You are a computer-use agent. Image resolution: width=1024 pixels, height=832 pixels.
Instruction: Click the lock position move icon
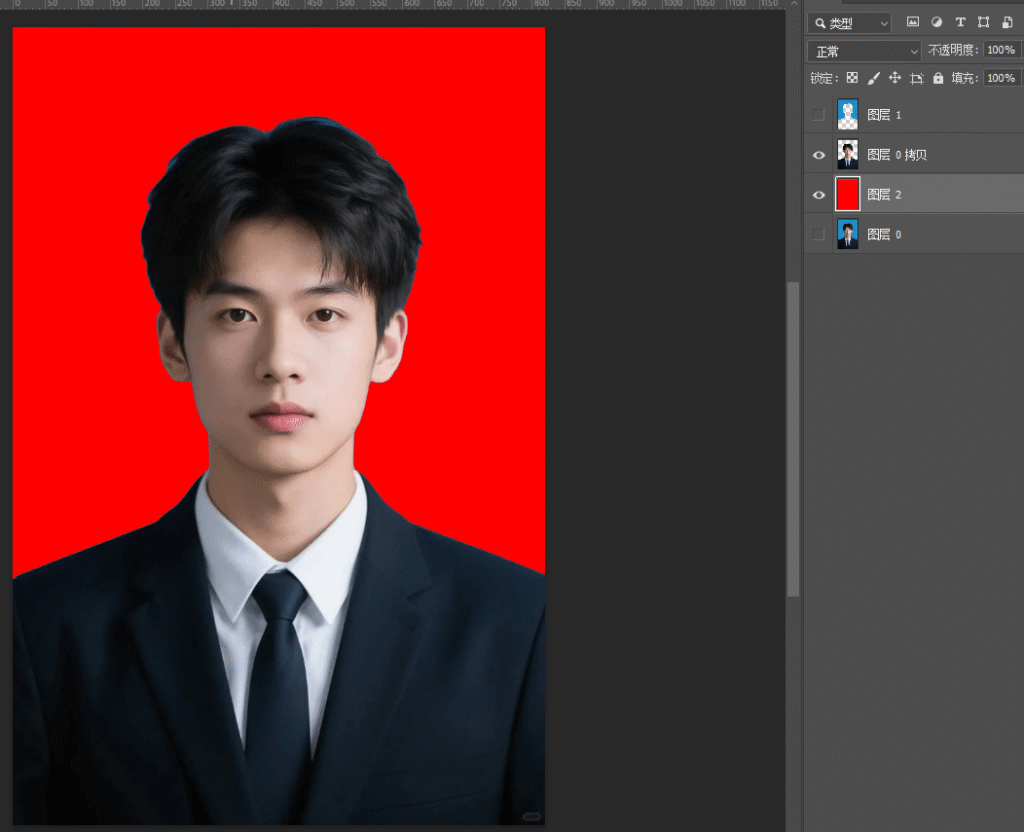[895, 78]
